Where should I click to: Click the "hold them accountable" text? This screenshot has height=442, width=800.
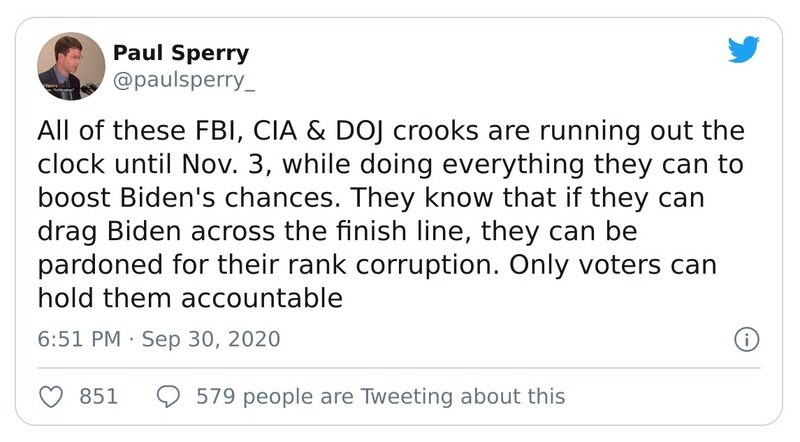tap(190, 298)
